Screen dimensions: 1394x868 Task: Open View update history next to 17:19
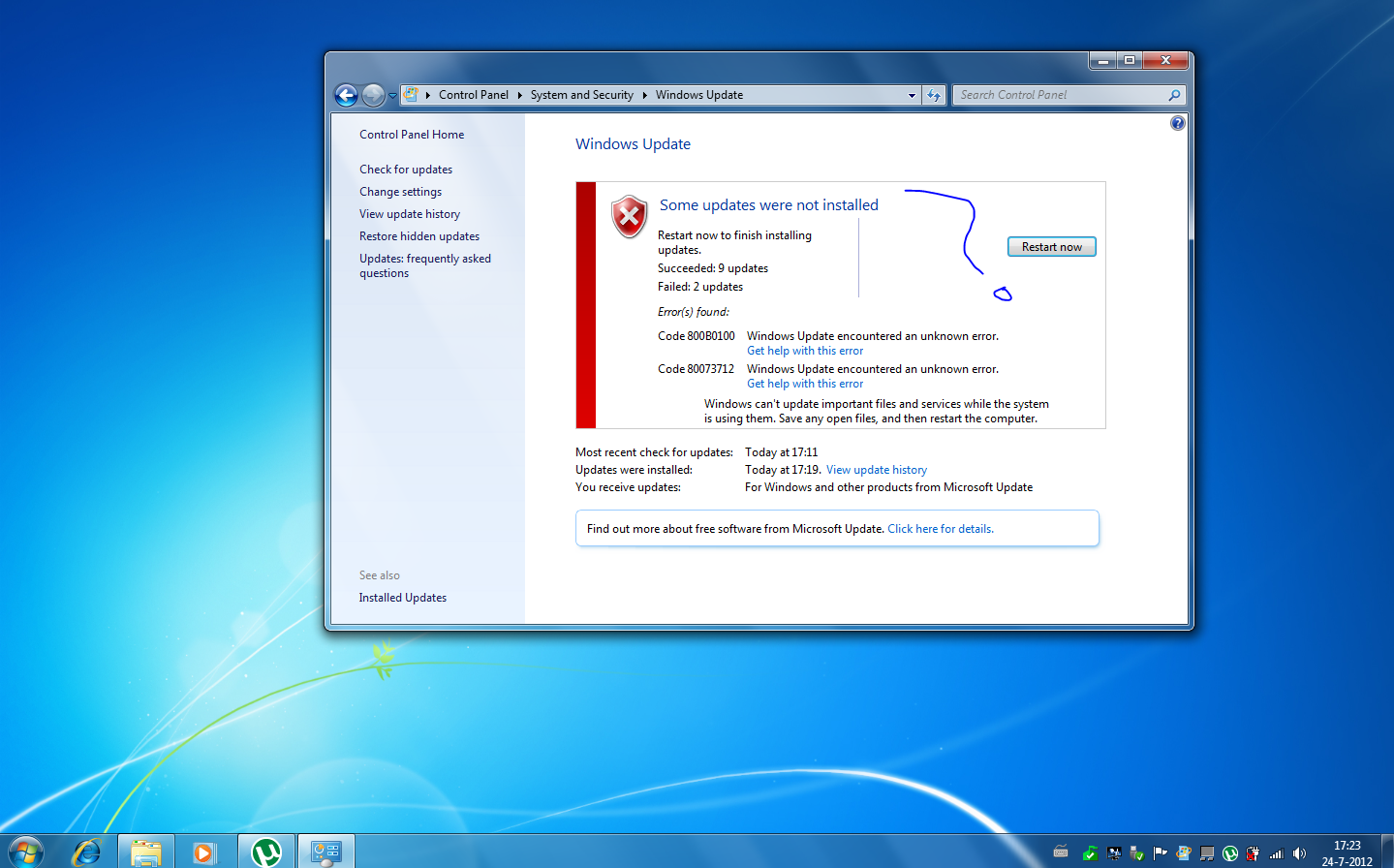click(877, 470)
